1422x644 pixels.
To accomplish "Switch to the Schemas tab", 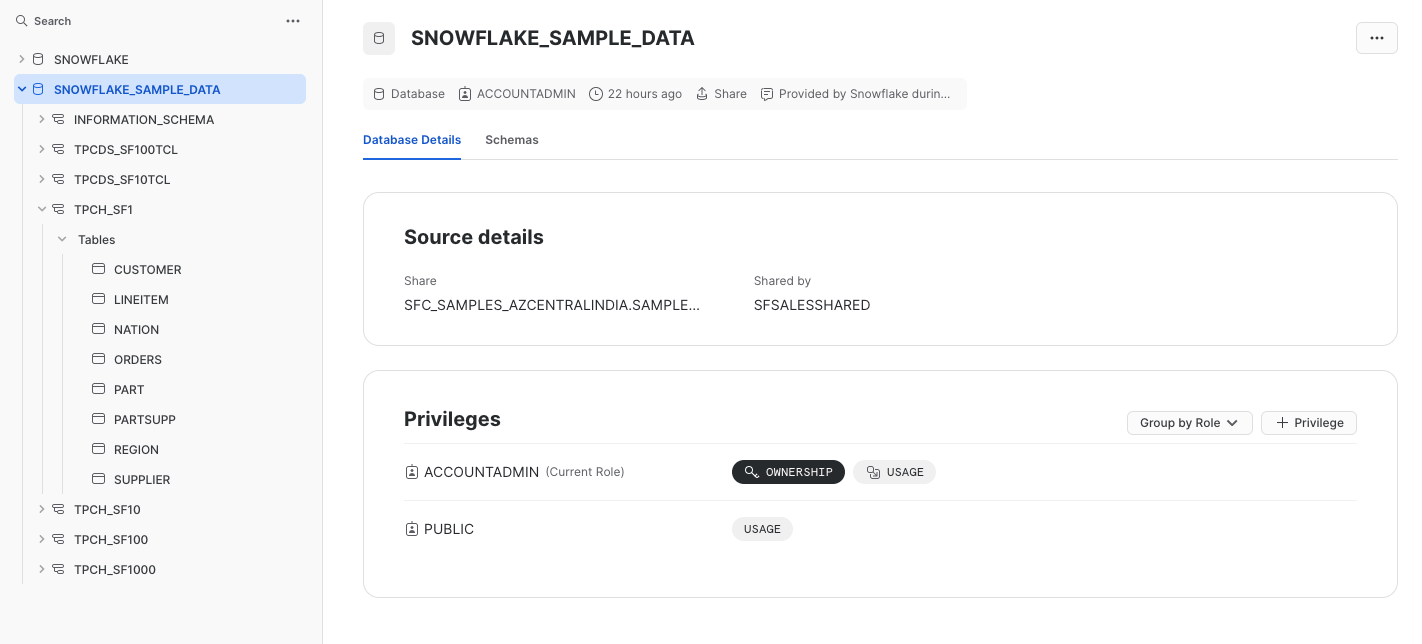I will [x=512, y=140].
